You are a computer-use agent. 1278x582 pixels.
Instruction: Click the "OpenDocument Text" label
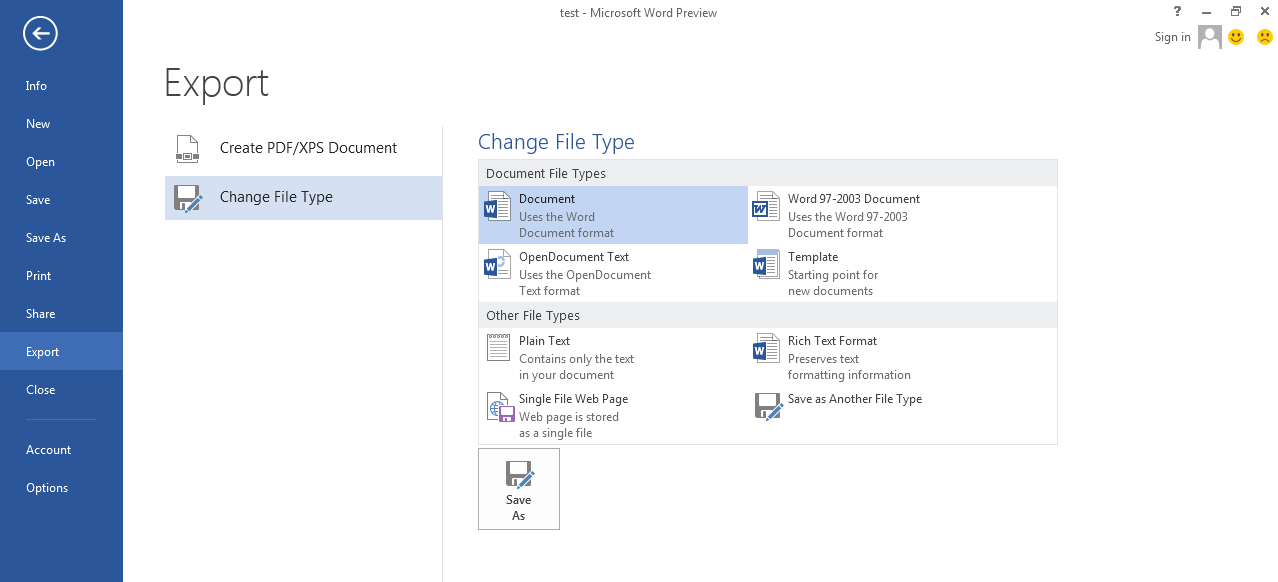click(574, 257)
